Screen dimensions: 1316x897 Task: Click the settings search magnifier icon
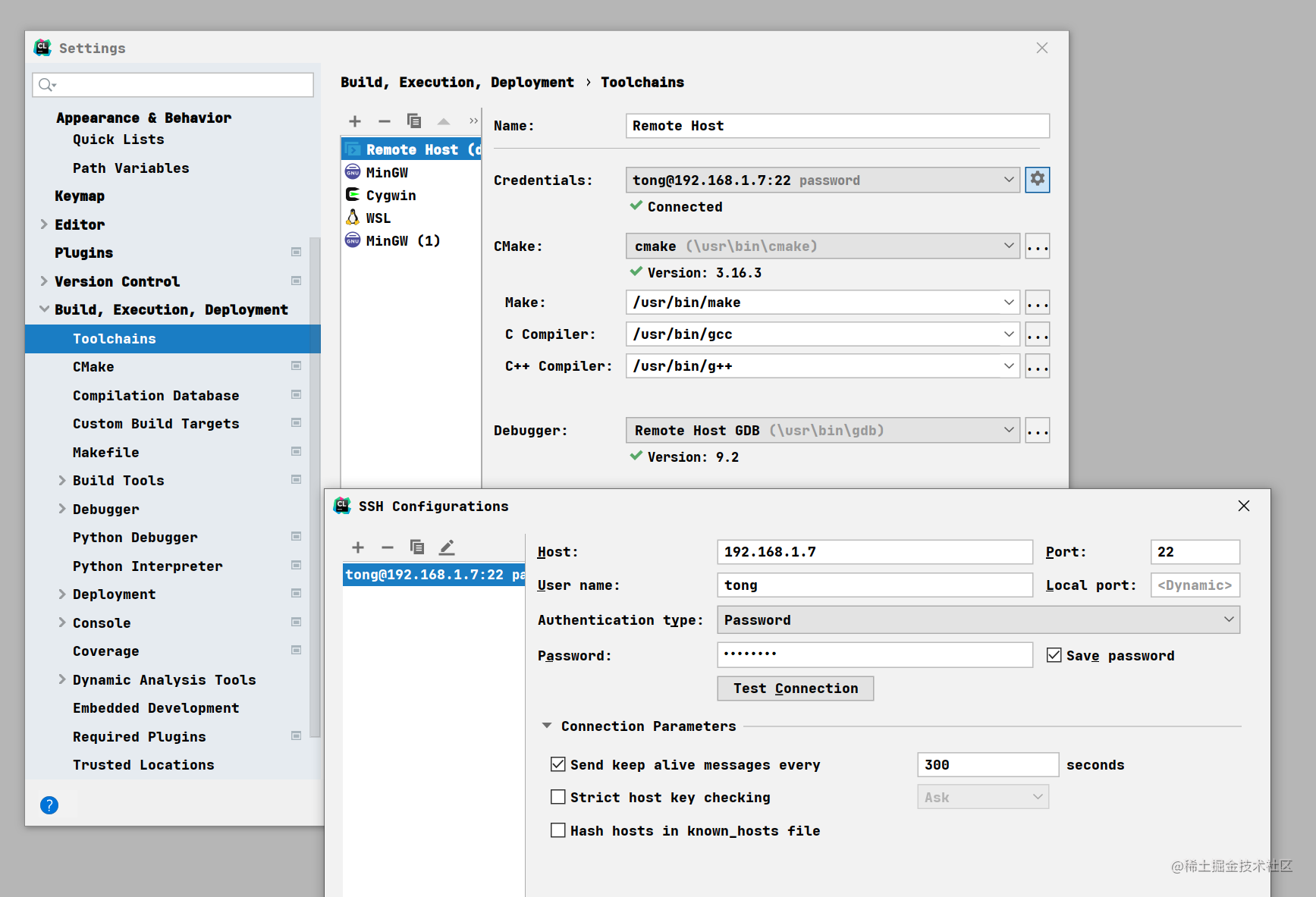coord(47,85)
